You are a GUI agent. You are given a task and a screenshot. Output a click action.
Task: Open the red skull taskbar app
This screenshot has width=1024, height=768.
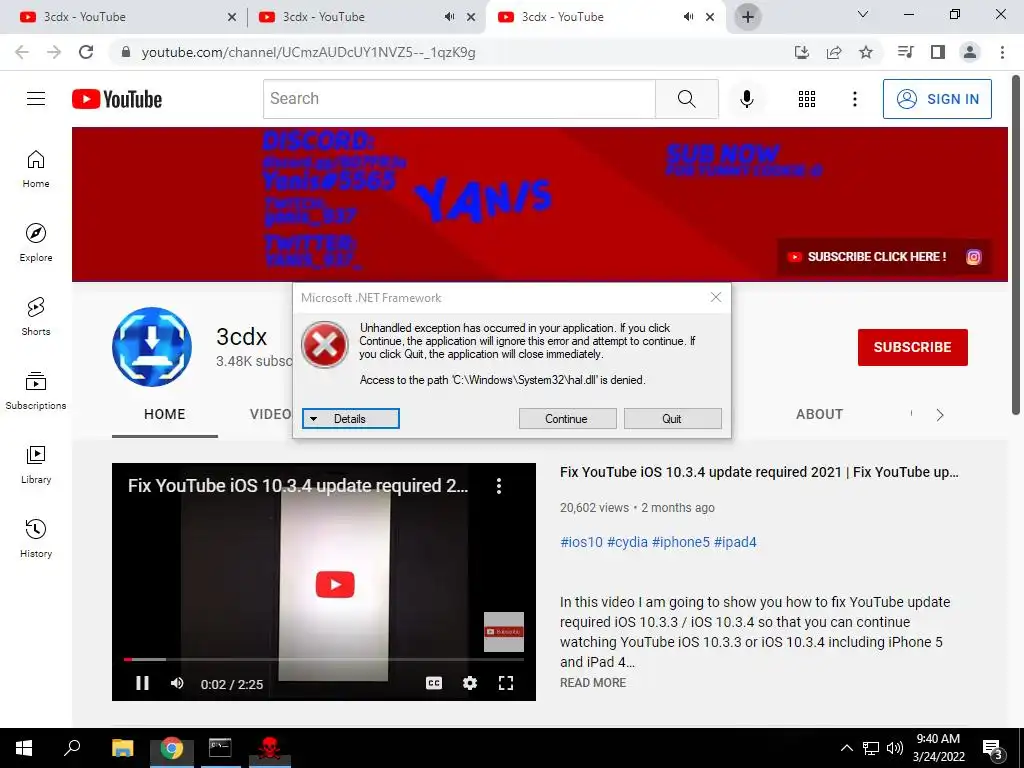pos(268,748)
